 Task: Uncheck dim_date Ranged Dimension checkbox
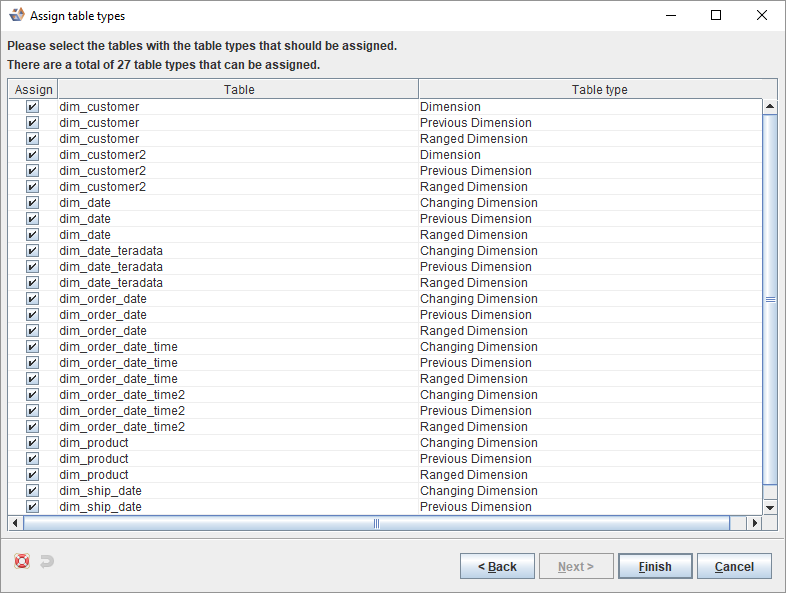pos(32,235)
